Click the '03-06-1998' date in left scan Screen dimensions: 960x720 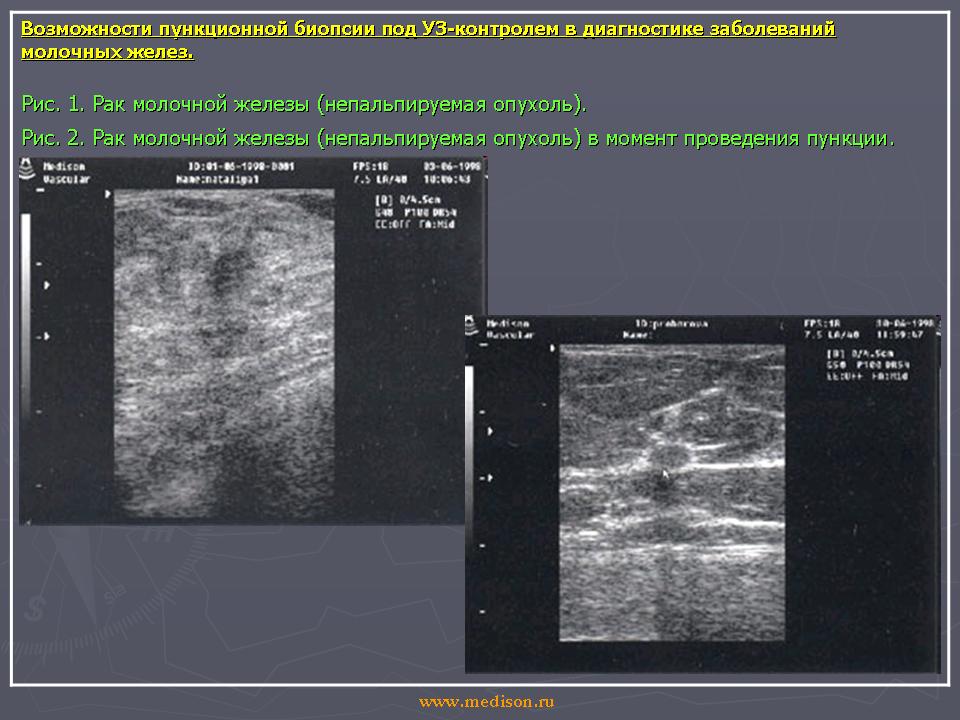tap(452, 167)
